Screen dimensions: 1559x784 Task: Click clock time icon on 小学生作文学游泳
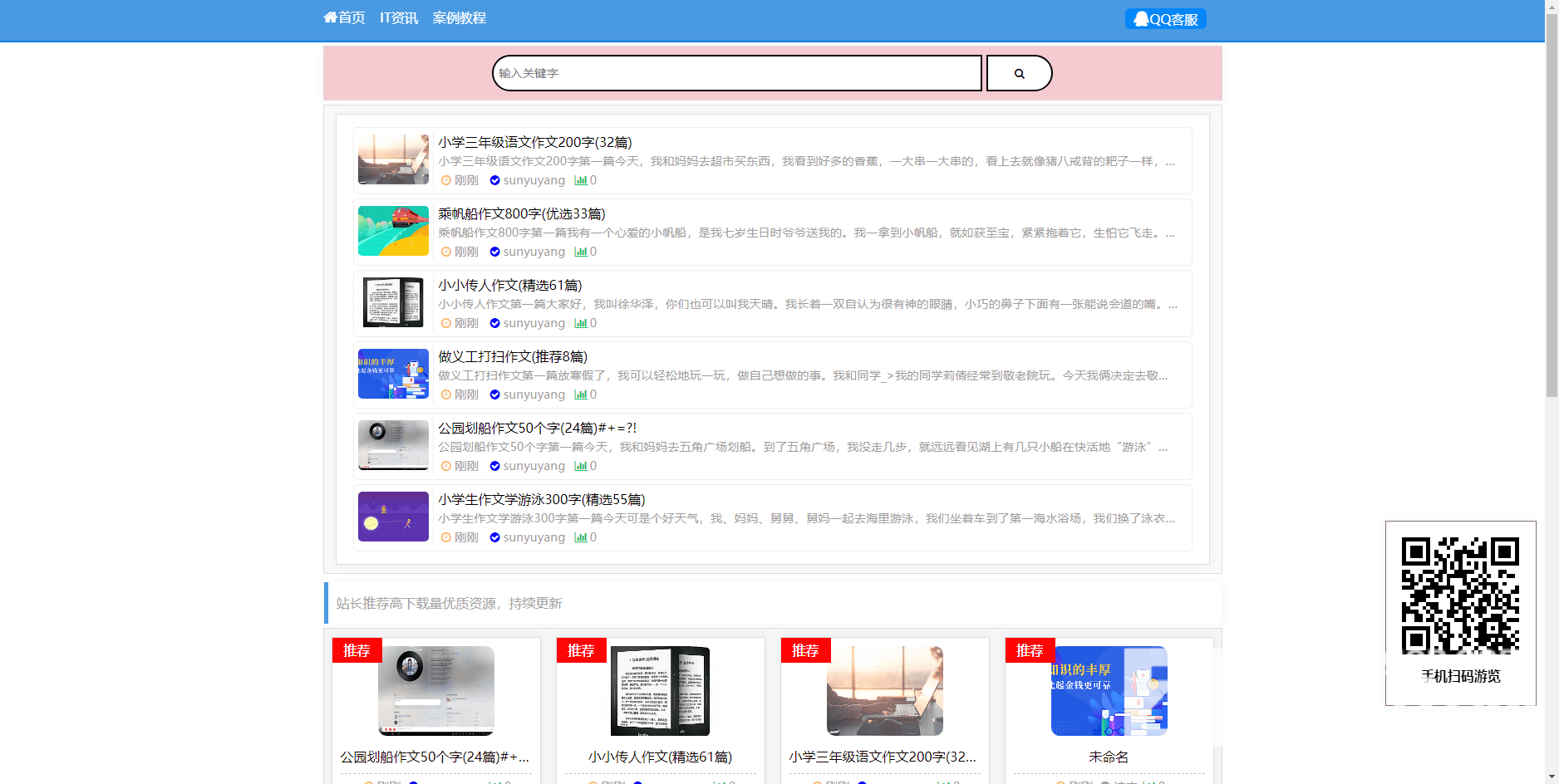point(446,538)
